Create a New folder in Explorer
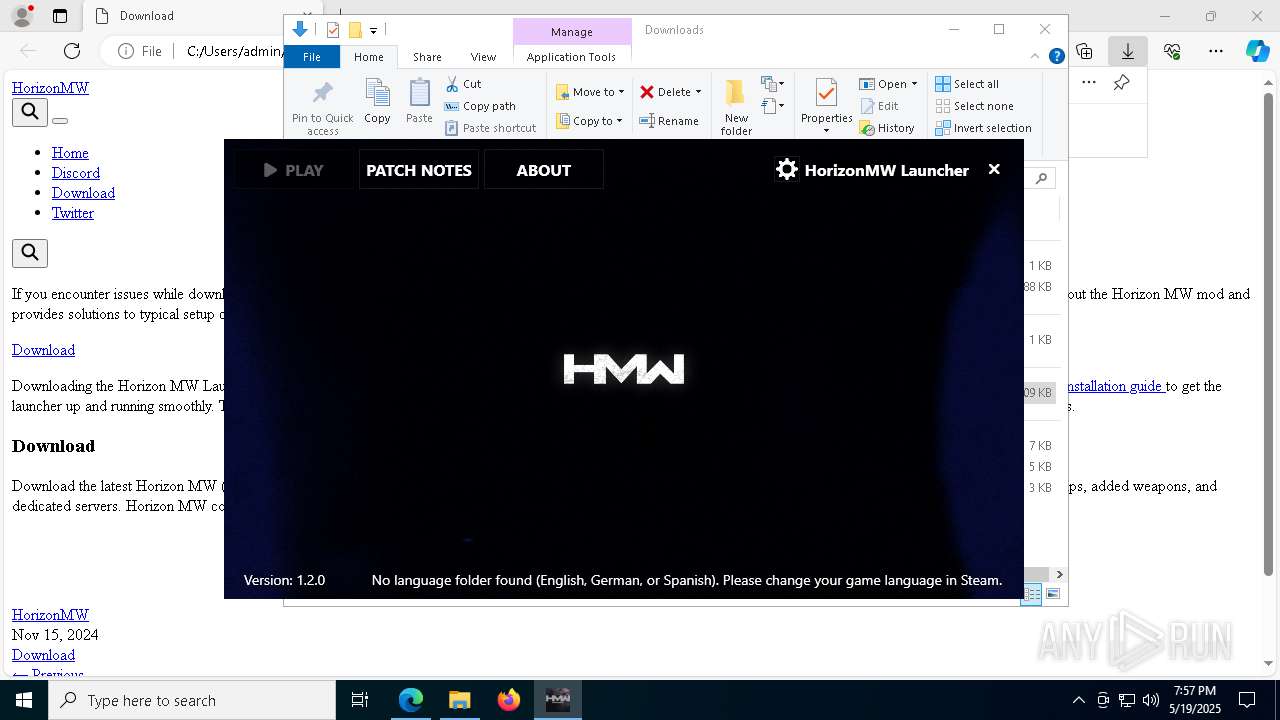 736,107
